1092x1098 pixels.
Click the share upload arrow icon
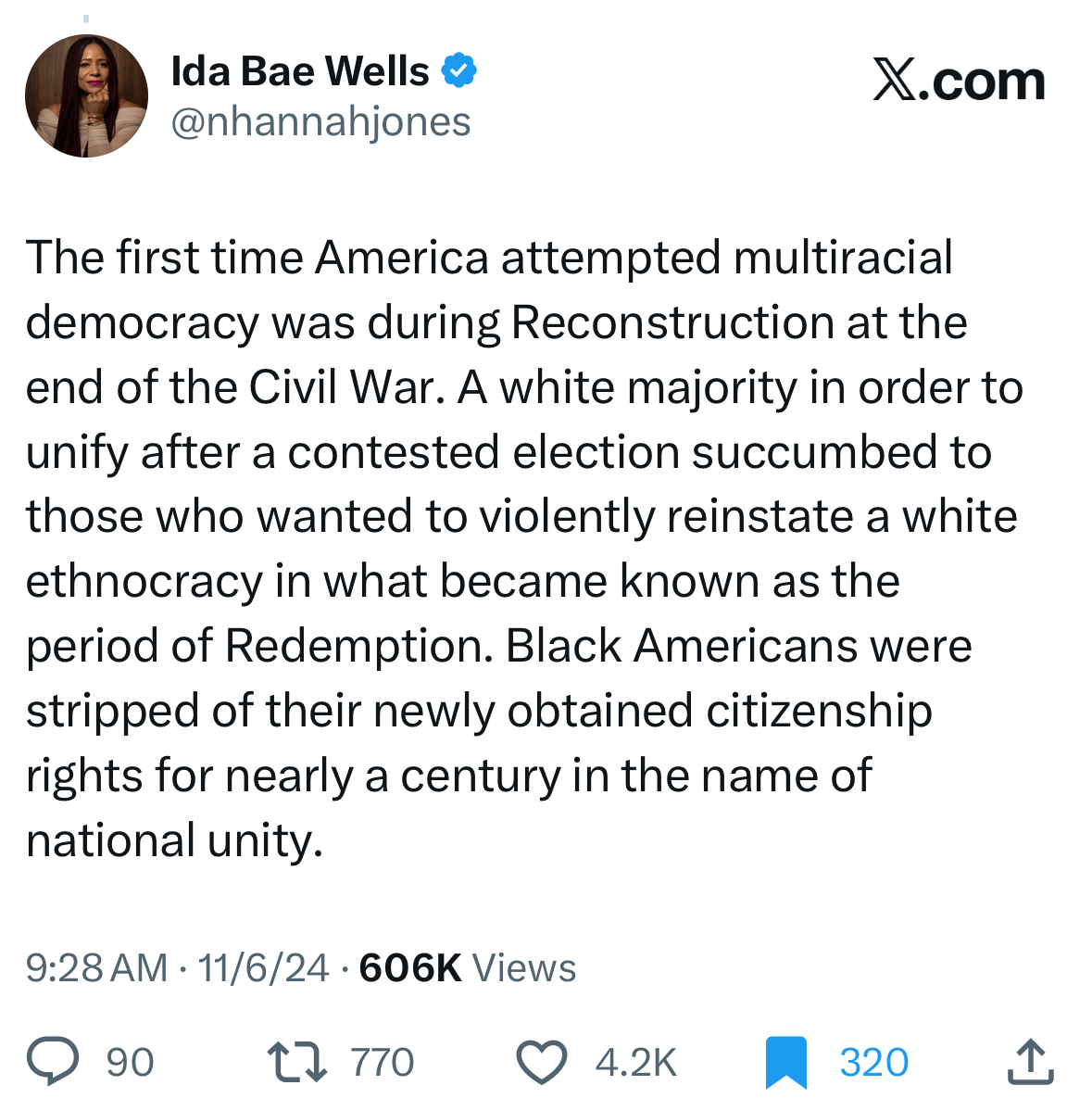pos(1030,1062)
